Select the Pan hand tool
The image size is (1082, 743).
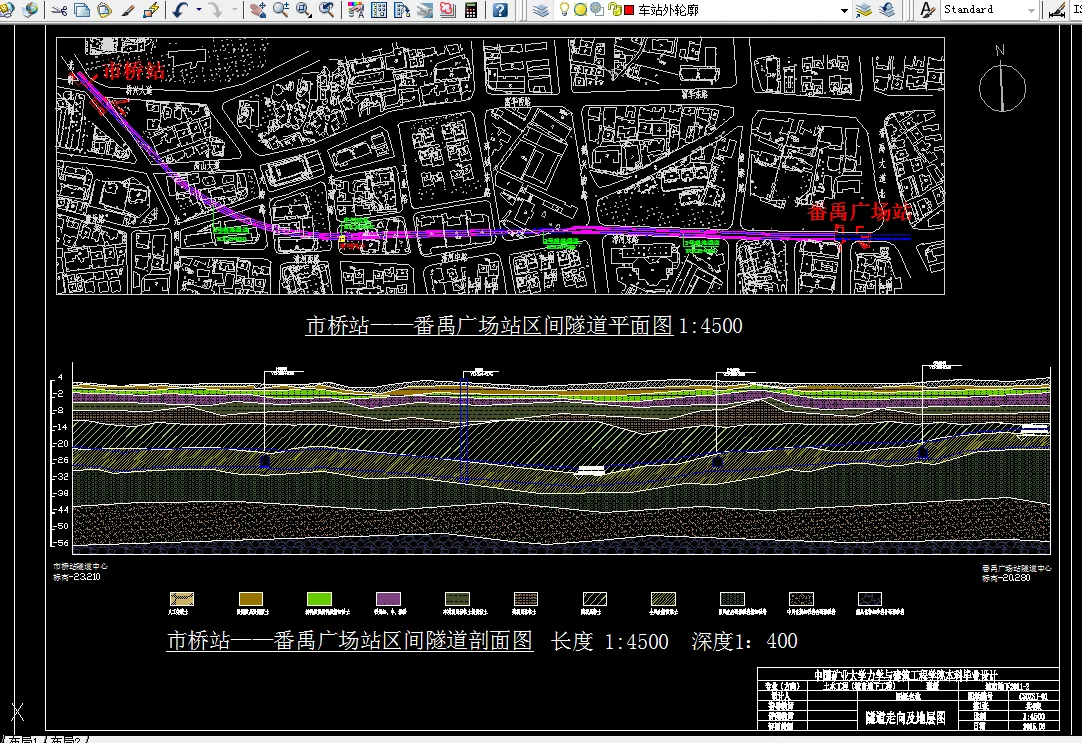point(258,10)
